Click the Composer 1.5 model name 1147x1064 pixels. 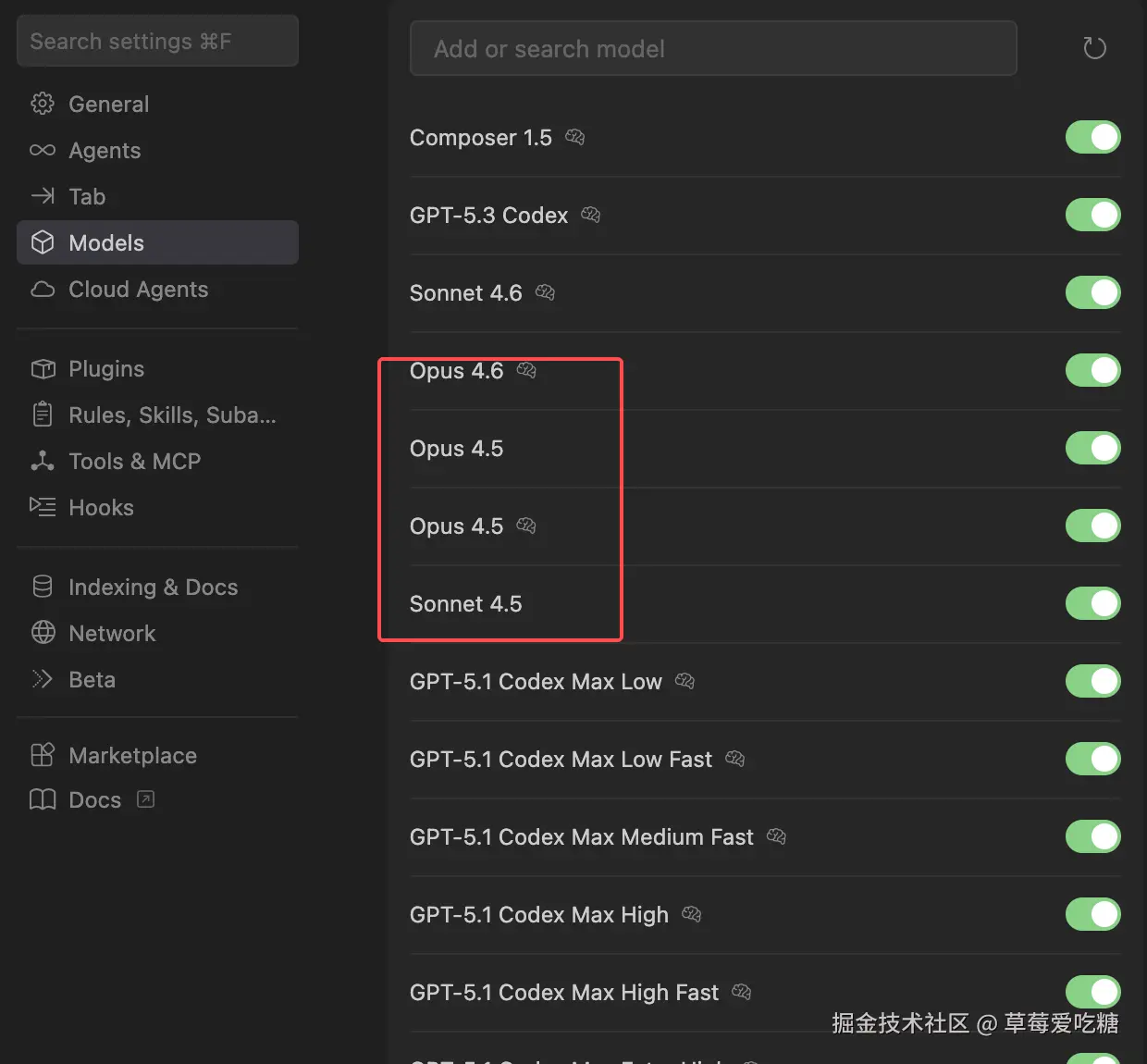point(481,137)
